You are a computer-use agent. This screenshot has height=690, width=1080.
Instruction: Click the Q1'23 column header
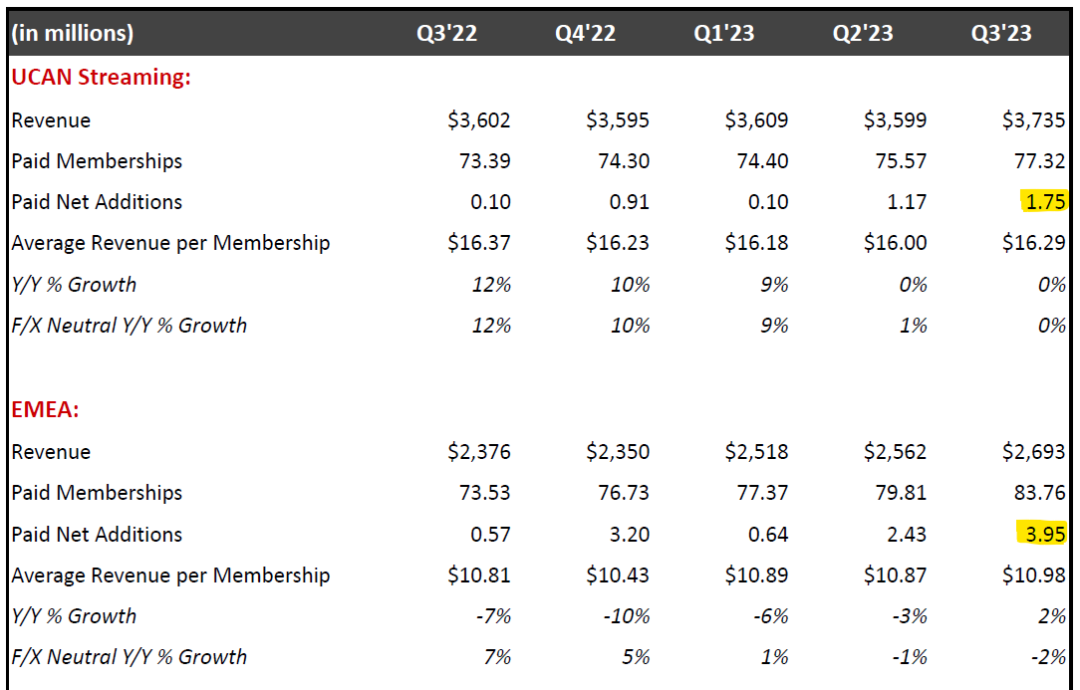pyautogui.click(x=724, y=32)
